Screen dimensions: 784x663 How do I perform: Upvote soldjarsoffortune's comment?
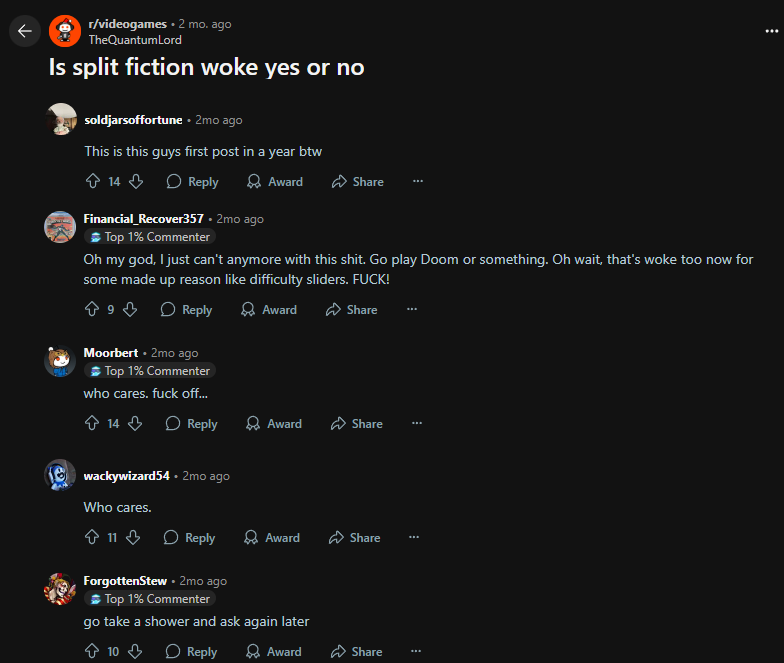tap(93, 181)
